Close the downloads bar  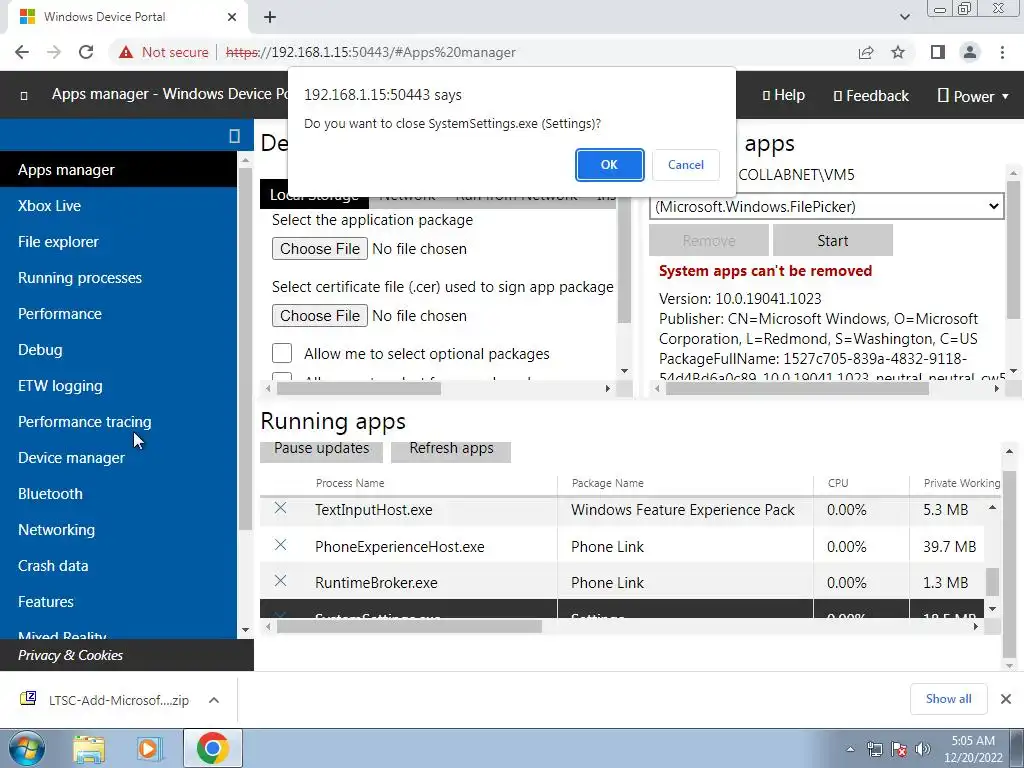click(x=1006, y=699)
